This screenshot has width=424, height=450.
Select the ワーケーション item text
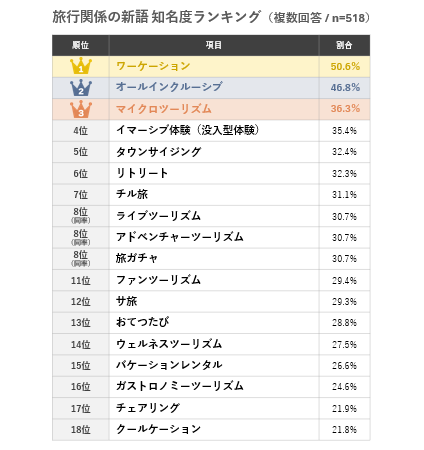[153, 66]
